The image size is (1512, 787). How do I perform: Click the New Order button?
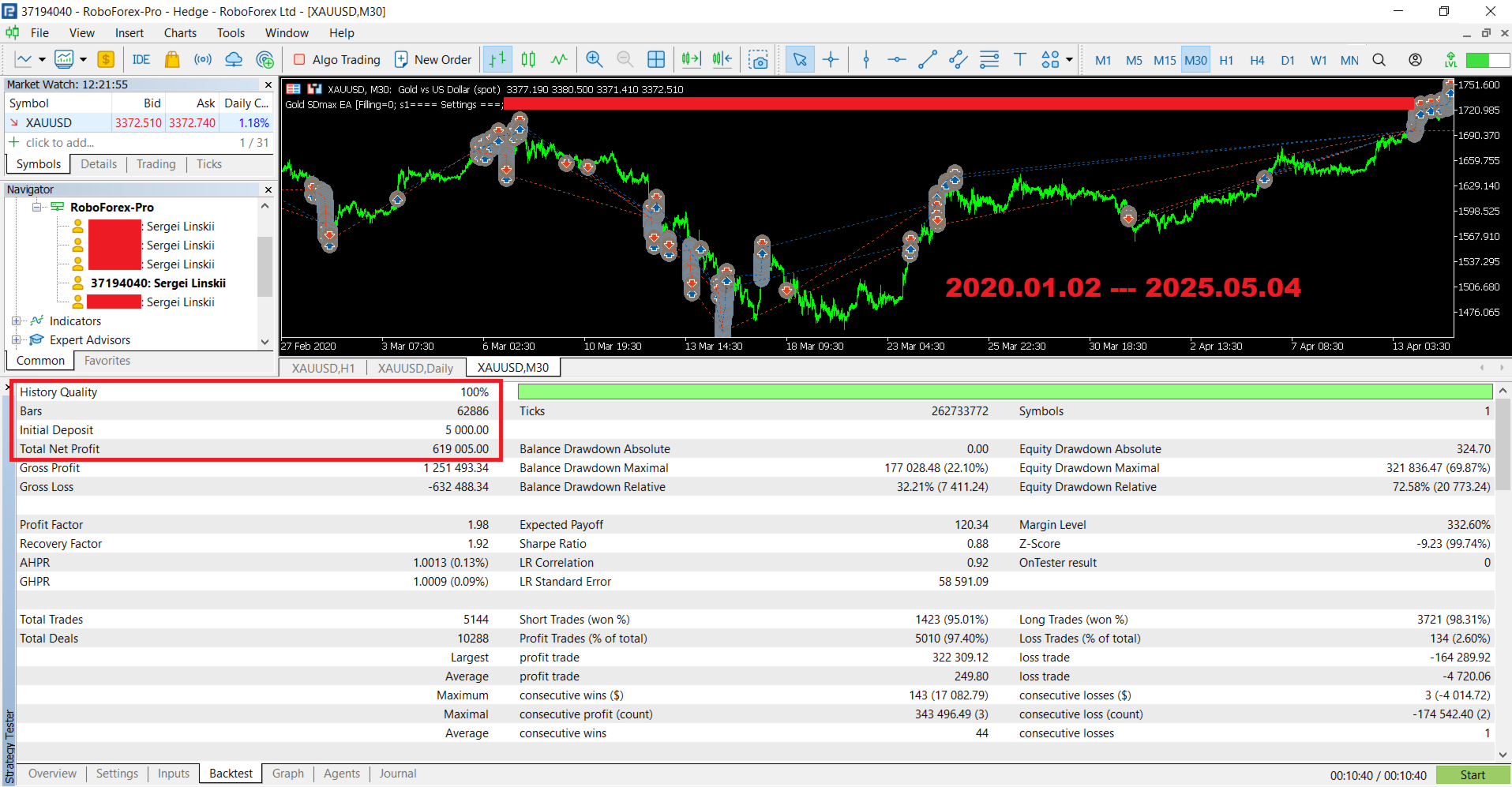tap(433, 59)
